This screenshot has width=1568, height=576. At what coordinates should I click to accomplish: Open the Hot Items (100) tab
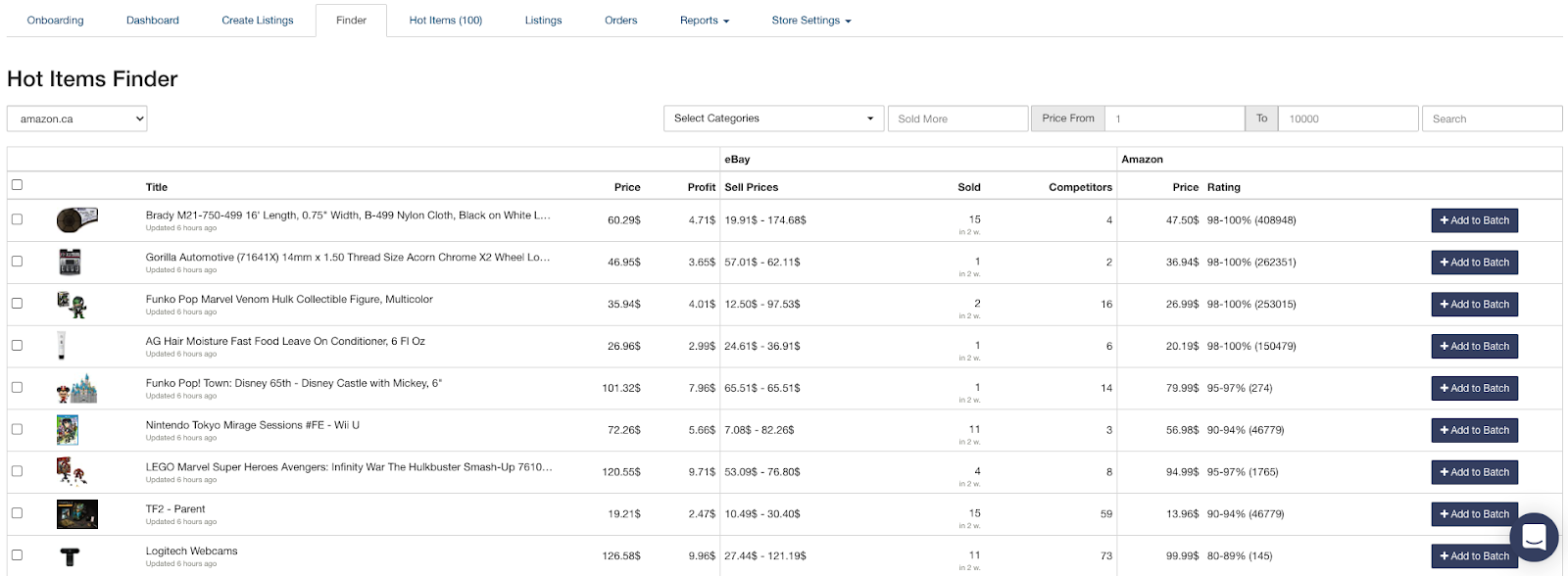(446, 21)
